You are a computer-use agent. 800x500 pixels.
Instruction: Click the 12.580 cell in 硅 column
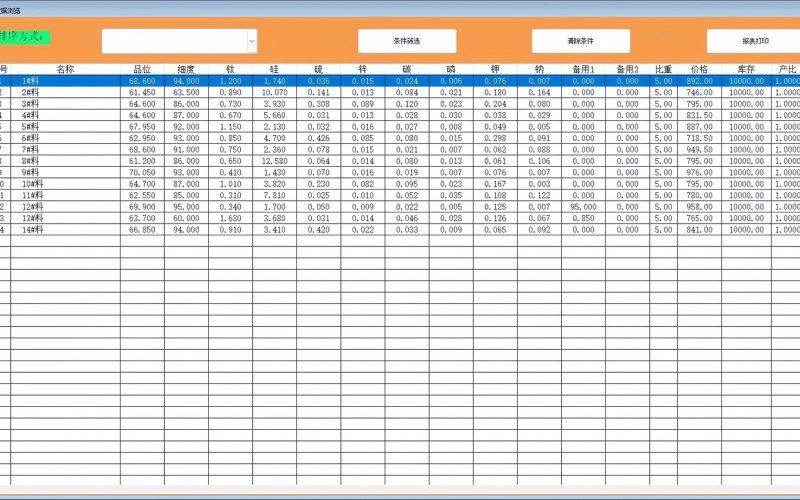(274, 161)
